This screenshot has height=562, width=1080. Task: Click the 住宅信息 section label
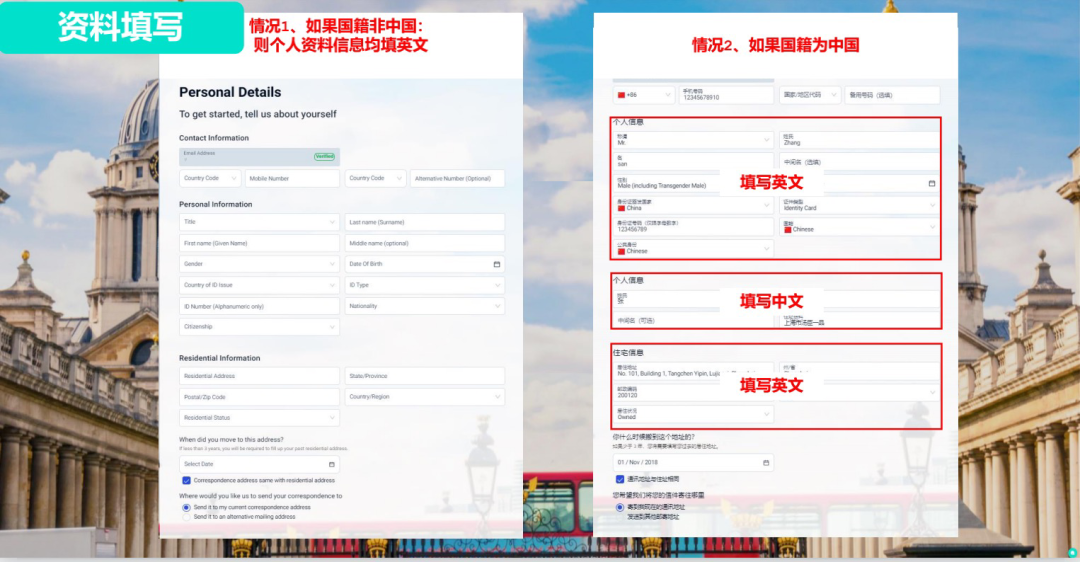(628, 353)
